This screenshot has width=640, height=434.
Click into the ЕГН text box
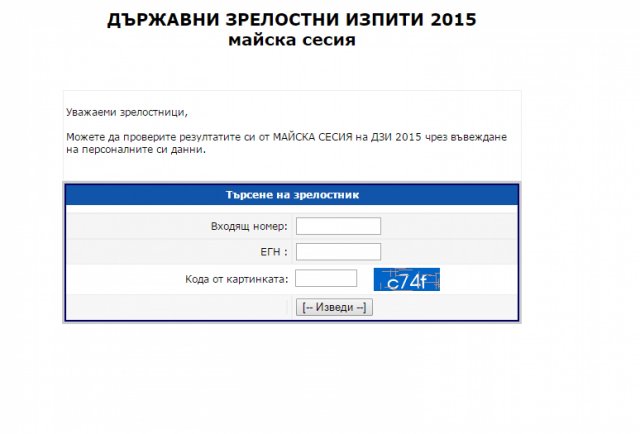[x=338, y=252]
